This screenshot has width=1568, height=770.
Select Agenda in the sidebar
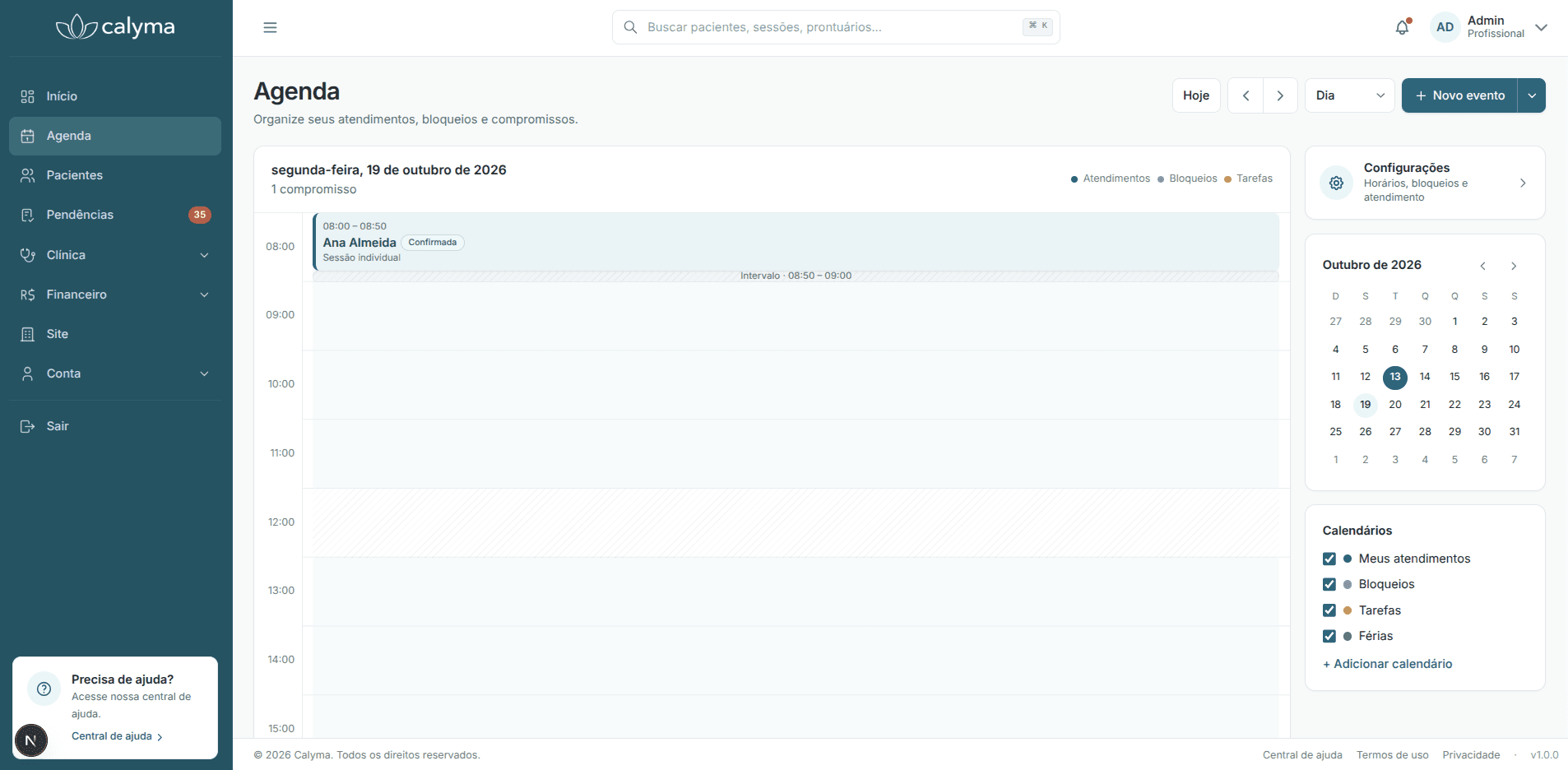(x=115, y=136)
